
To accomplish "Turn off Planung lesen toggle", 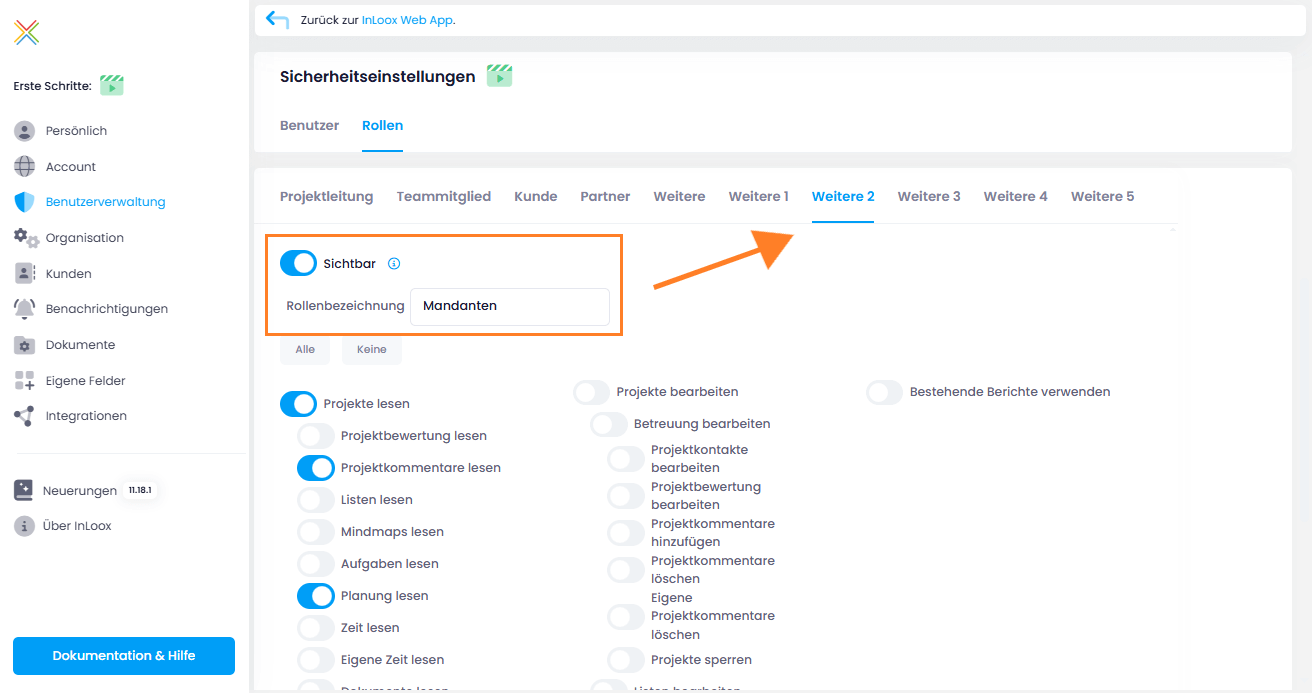I will point(316,596).
